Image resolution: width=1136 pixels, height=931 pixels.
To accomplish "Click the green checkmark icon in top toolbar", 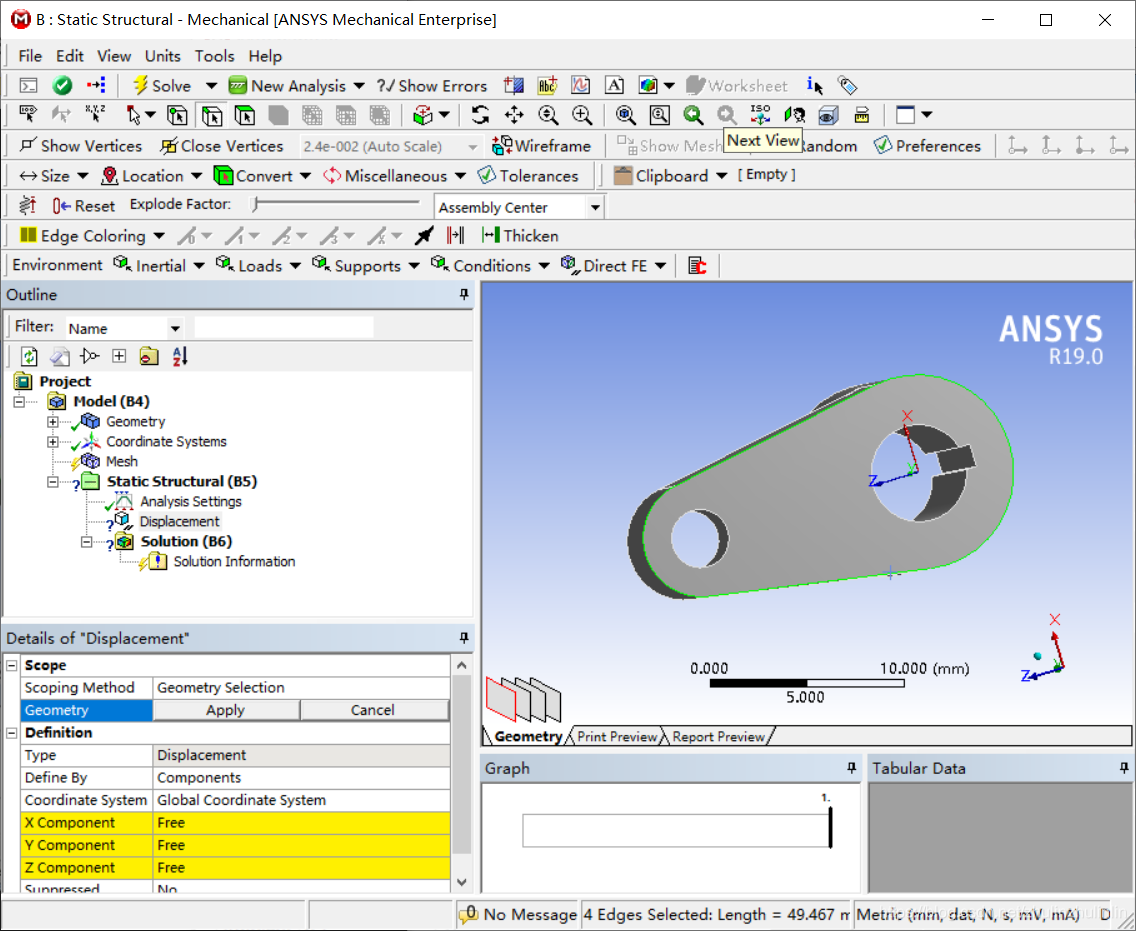I will pos(62,85).
